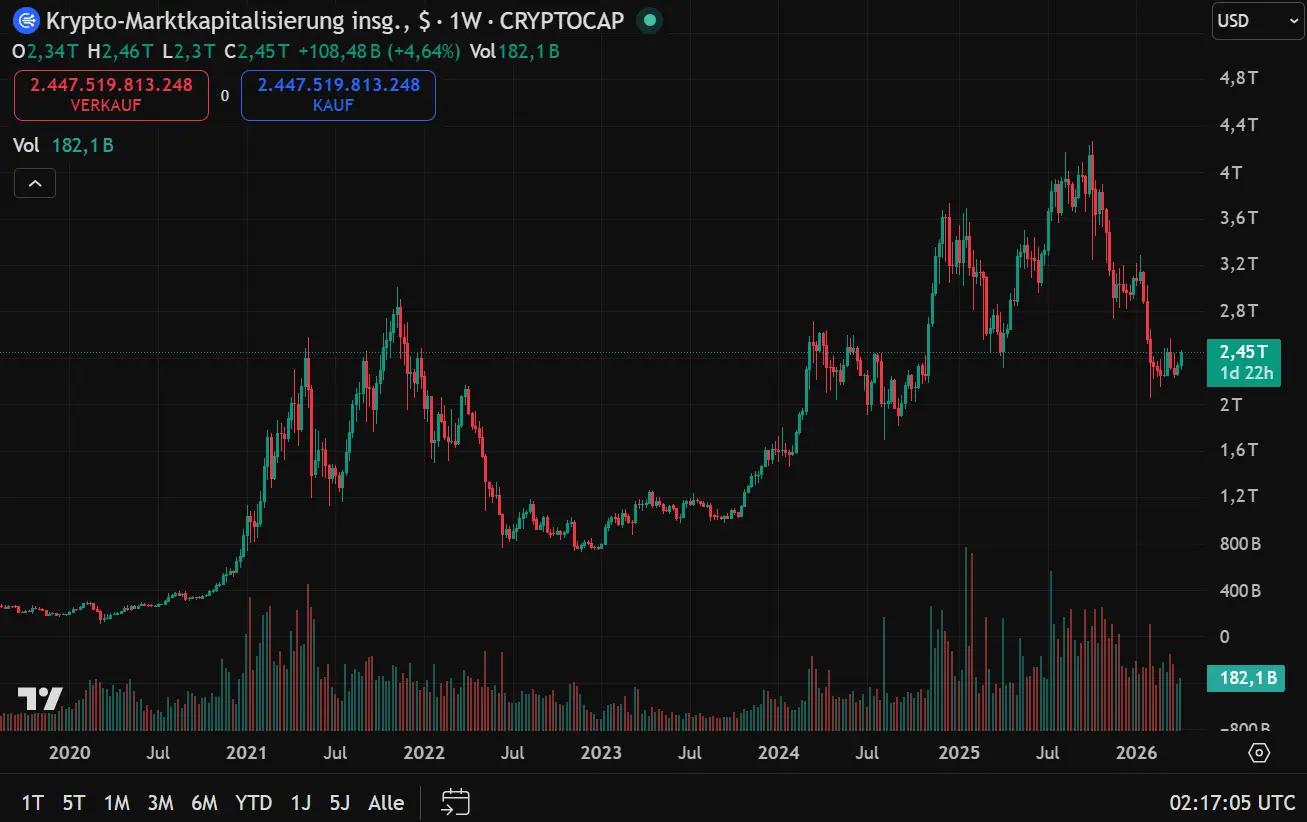The height and width of the screenshot is (822, 1307).
Task: Click the green market status dot
Action: [x=650, y=19]
